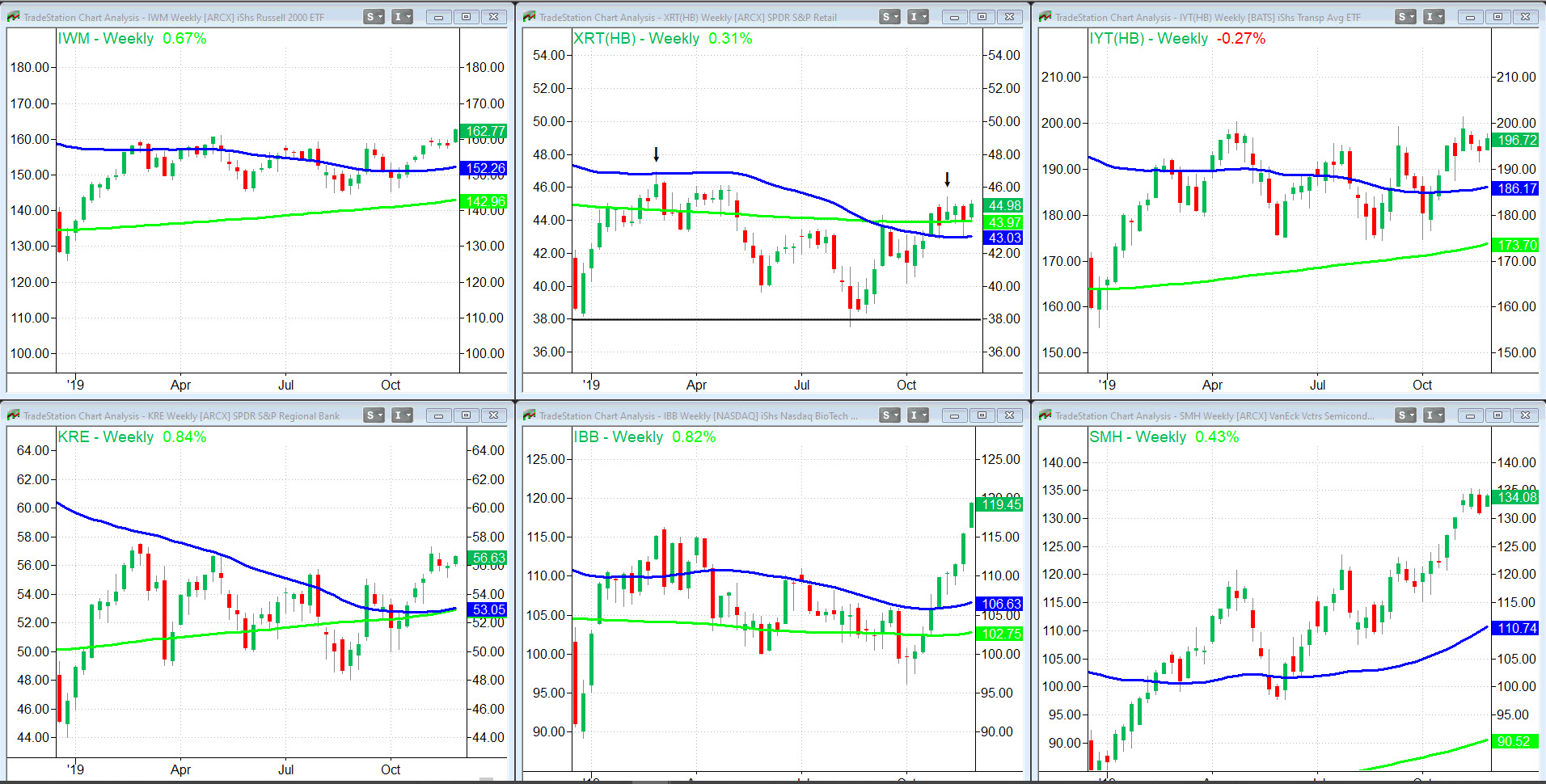Close the IBB Weekly chart window
The height and width of the screenshot is (784, 1546).
tap(1009, 415)
